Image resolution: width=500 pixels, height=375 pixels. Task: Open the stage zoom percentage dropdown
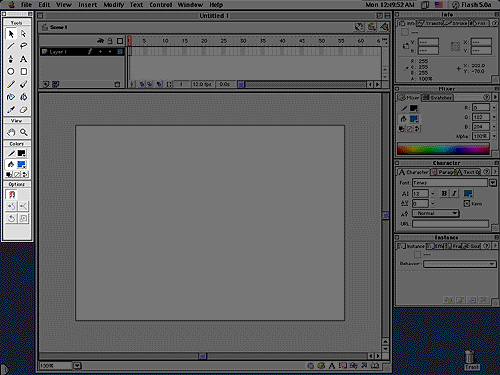pos(77,366)
